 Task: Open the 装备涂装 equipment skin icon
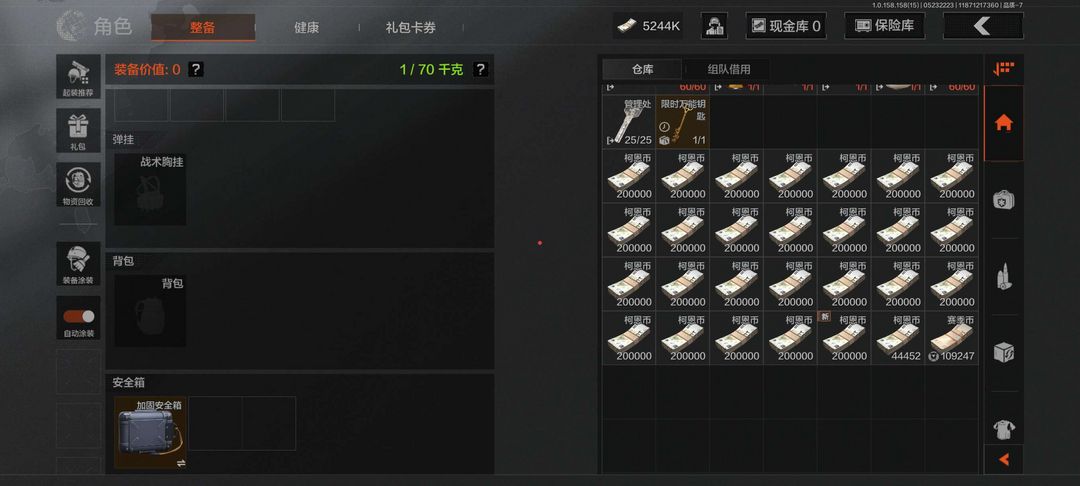[x=79, y=264]
